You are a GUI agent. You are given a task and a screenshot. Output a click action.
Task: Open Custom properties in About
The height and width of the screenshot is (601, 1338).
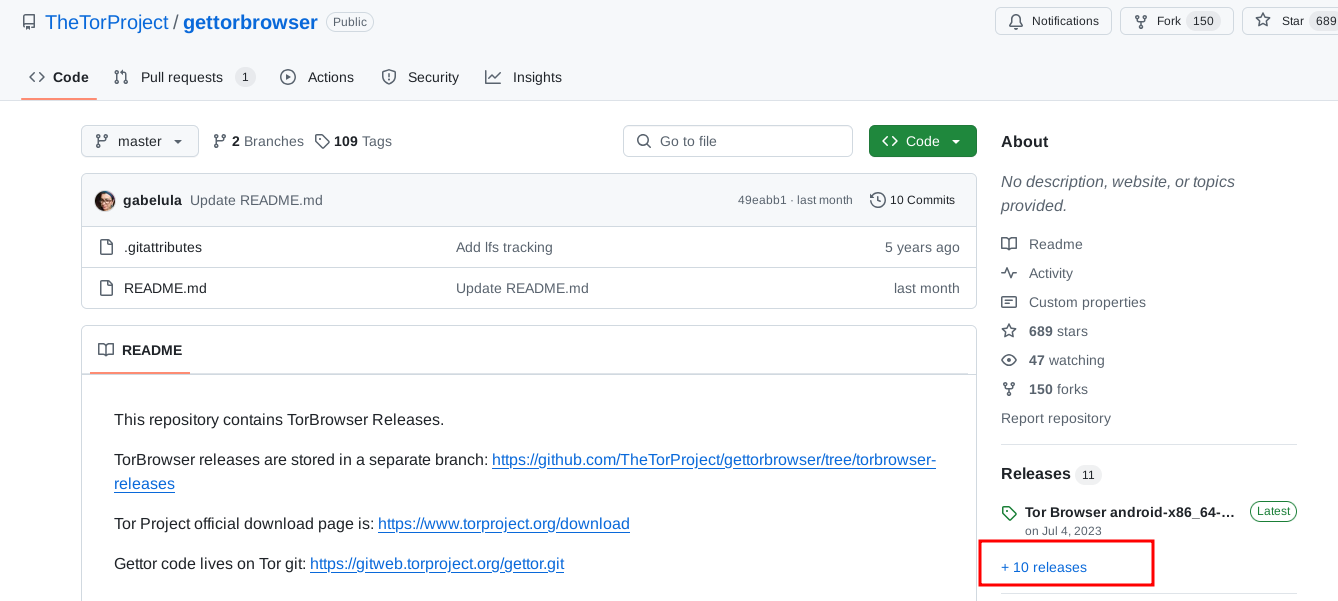[x=1074, y=302]
